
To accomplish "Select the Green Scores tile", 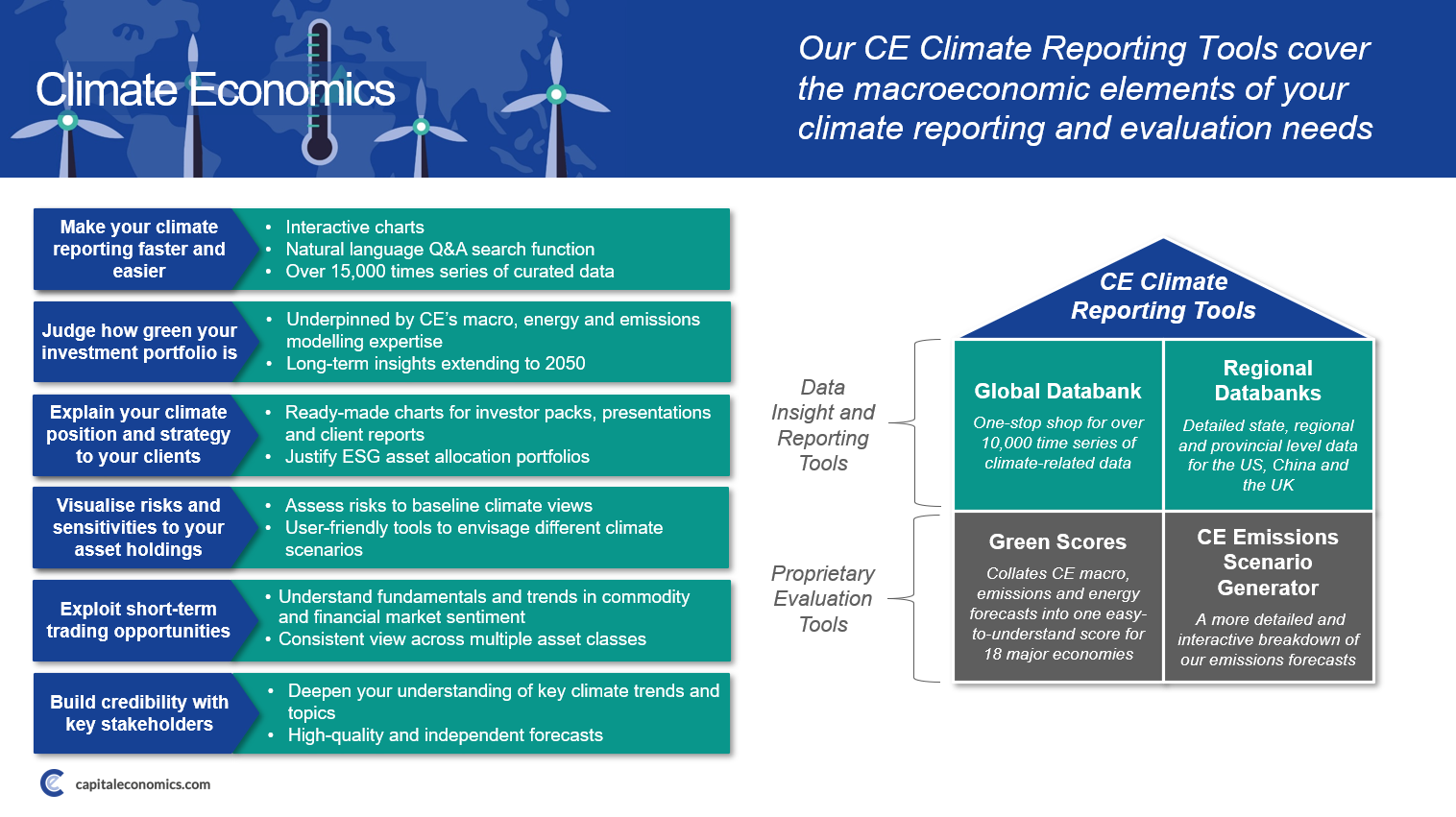I will coord(1057,597).
